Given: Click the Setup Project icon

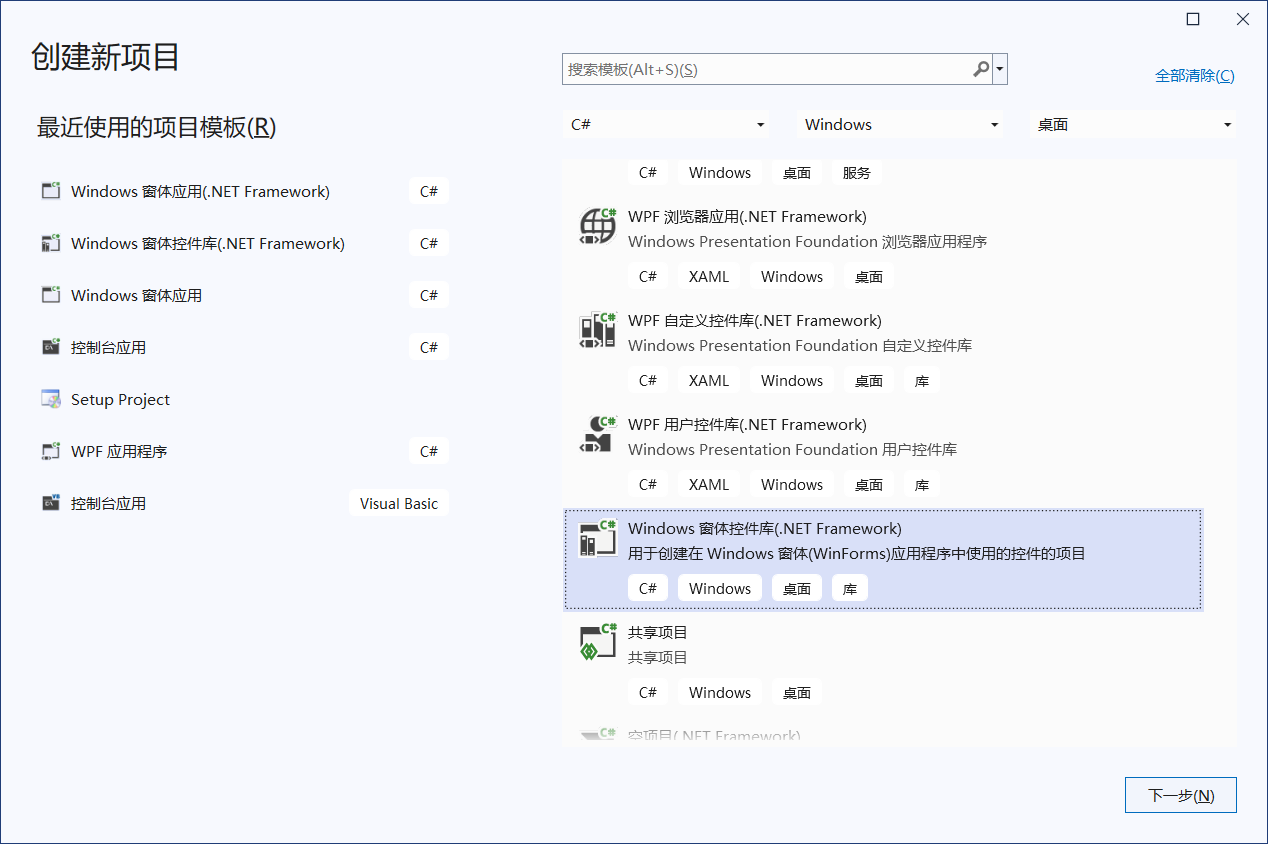Looking at the screenshot, I should tap(51, 399).
